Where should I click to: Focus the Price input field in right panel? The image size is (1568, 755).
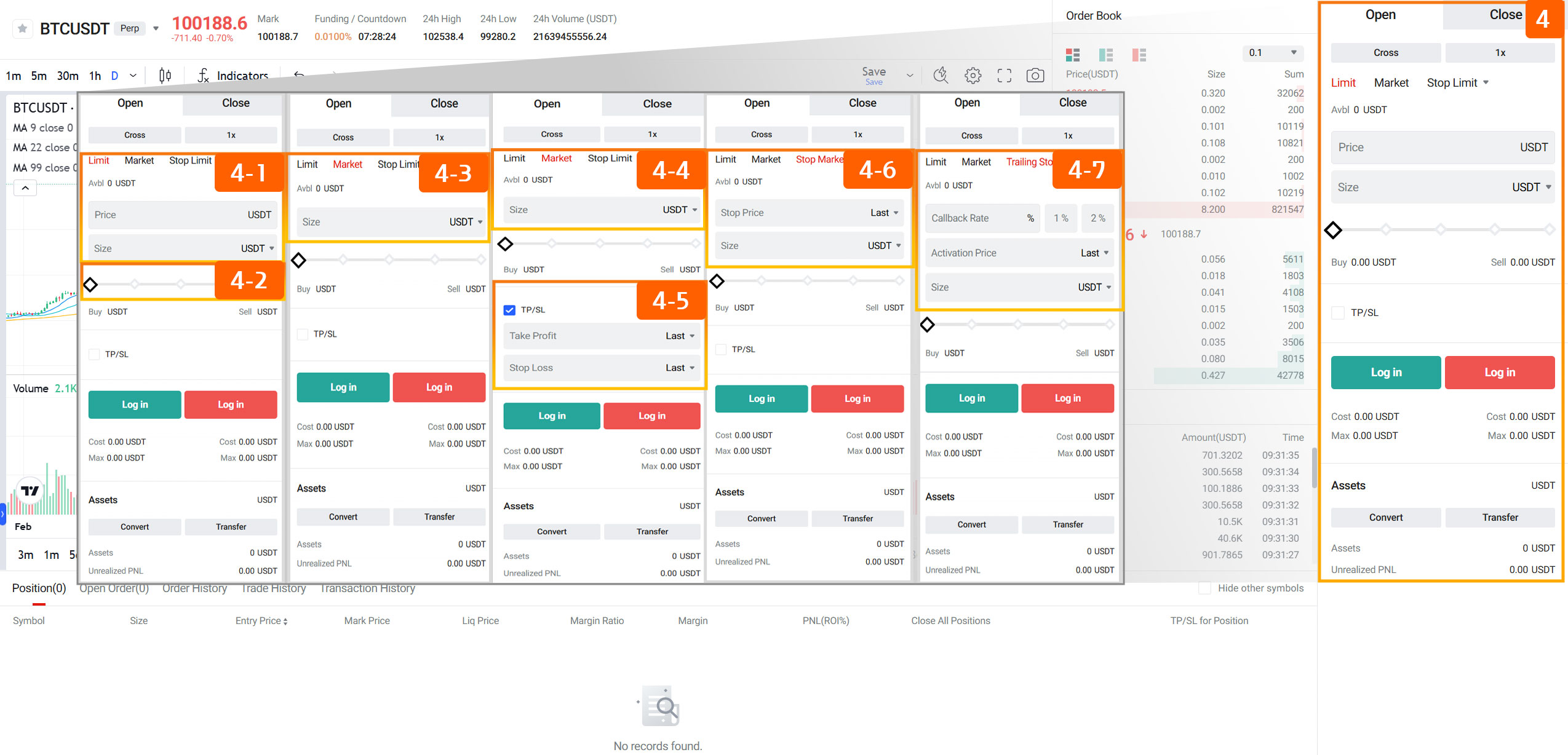pyautogui.click(x=1442, y=147)
